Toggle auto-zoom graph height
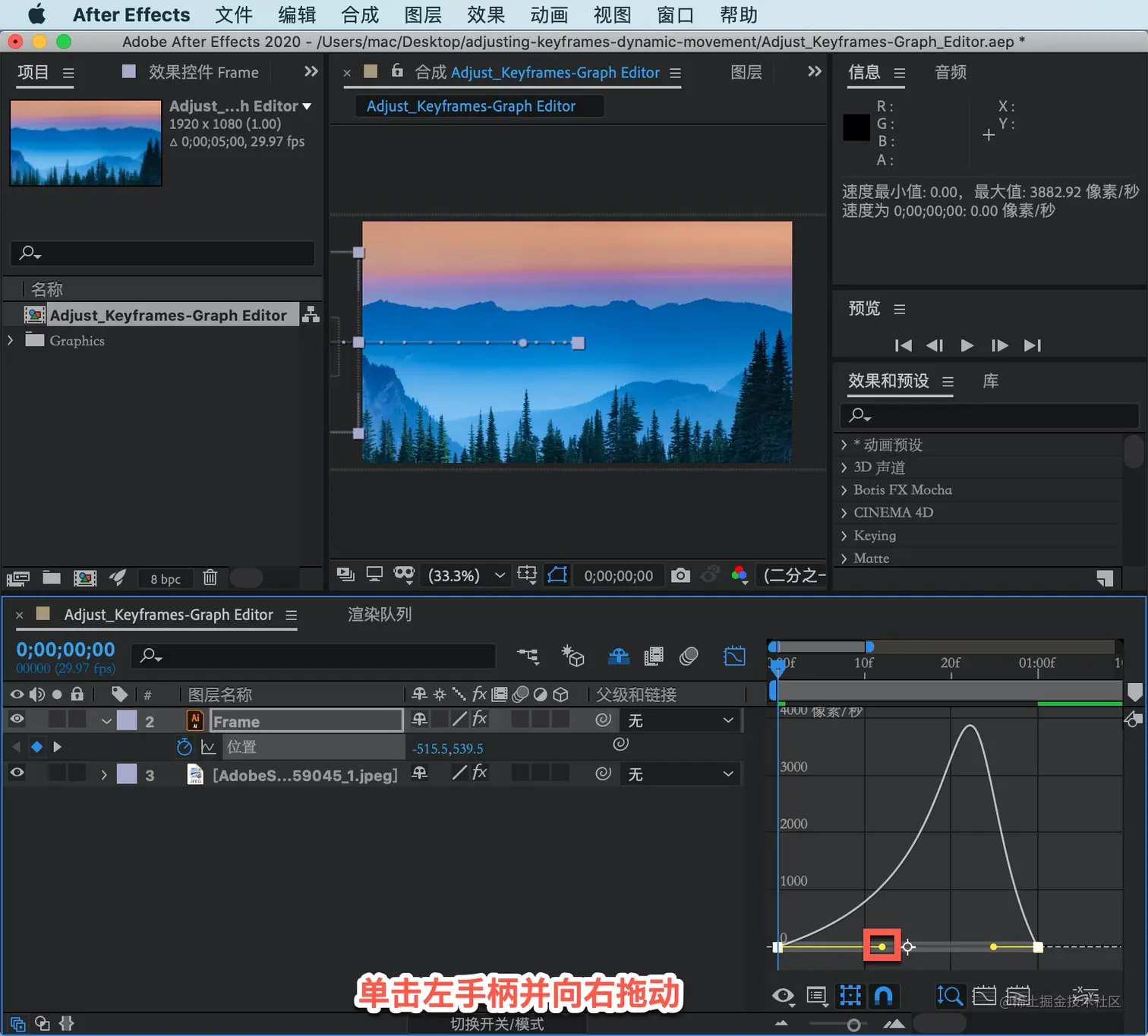This screenshot has width=1148, height=1036. coord(950,995)
